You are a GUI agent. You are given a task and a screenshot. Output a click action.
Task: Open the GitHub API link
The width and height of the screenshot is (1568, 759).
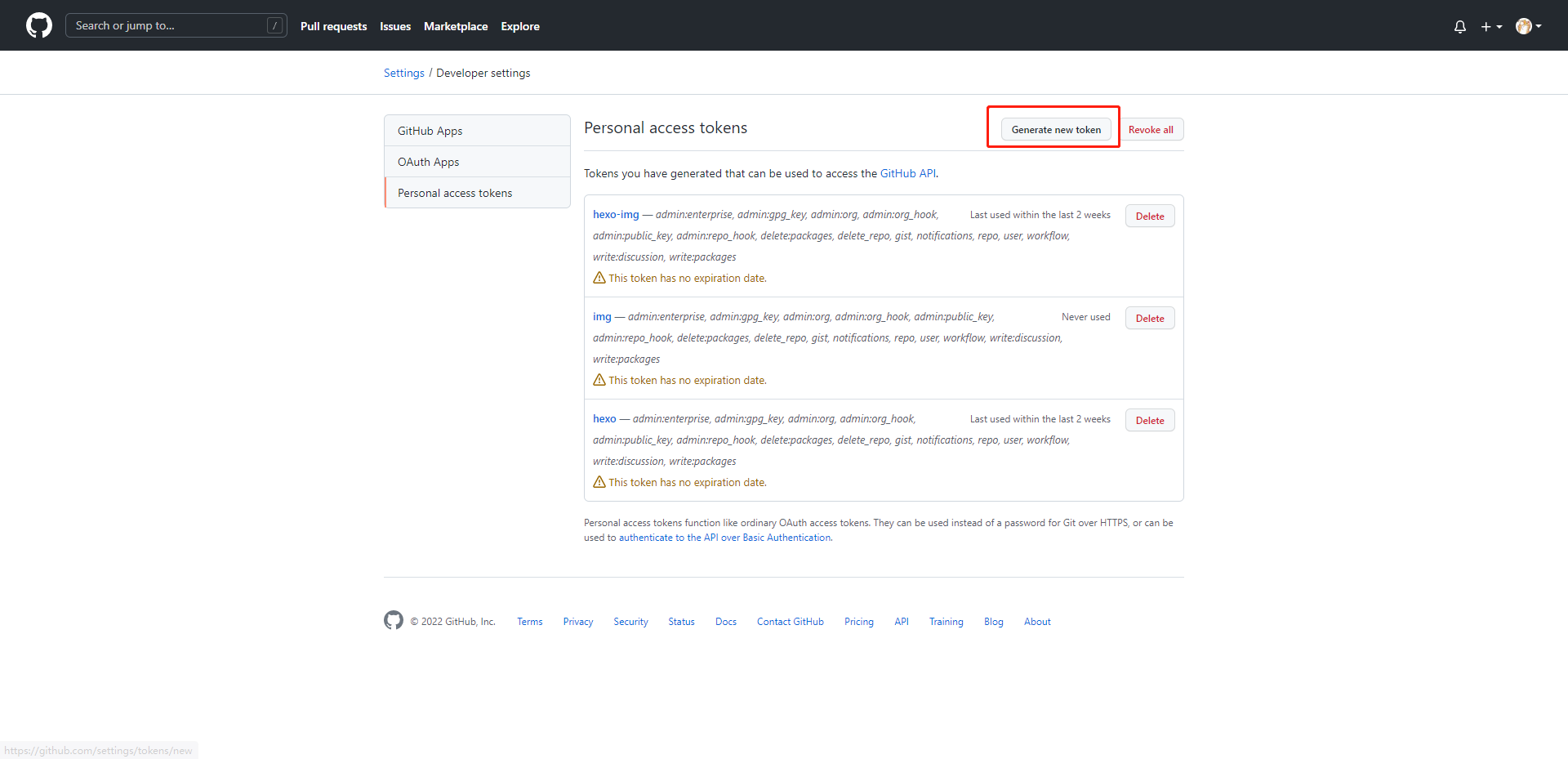(x=908, y=173)
